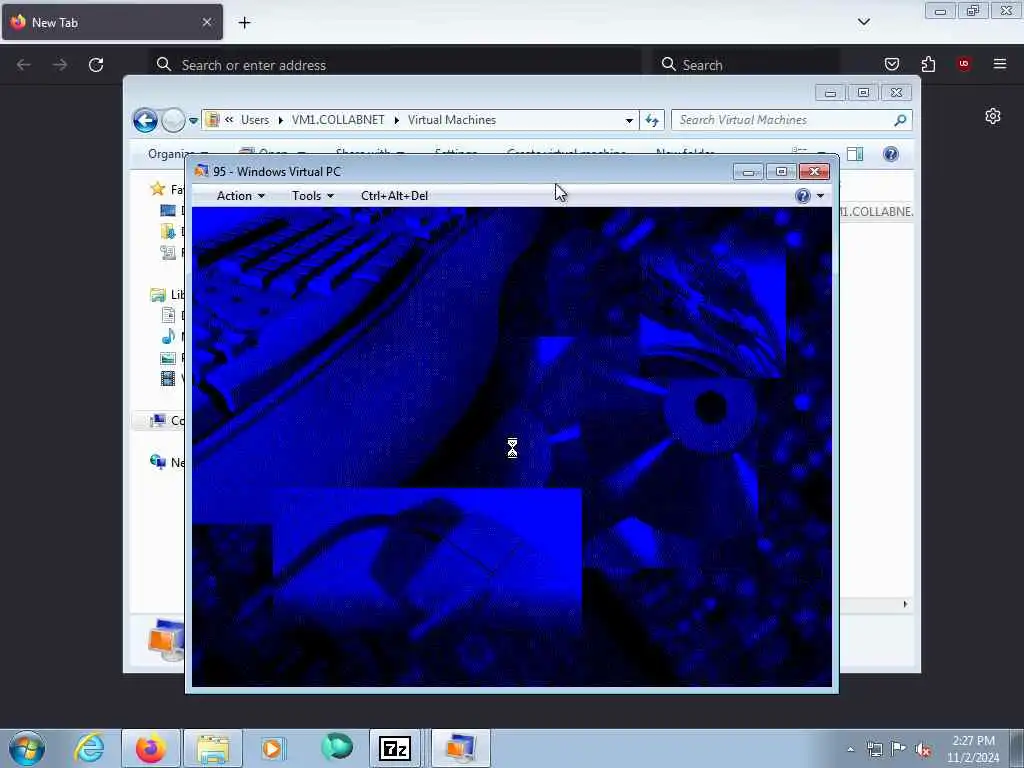The height and width of the screenshot is (768, 1024).
Task: Click the Explorer horizontal scrollbar right arrow
Action: point(905,604)
